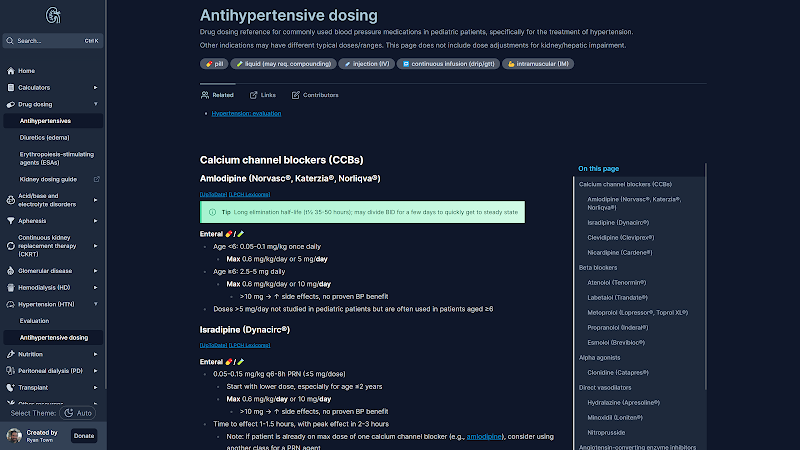Viewport: 800px width, 450px height.
Task: Expand the CKRT section arrow
Action: 95,246
